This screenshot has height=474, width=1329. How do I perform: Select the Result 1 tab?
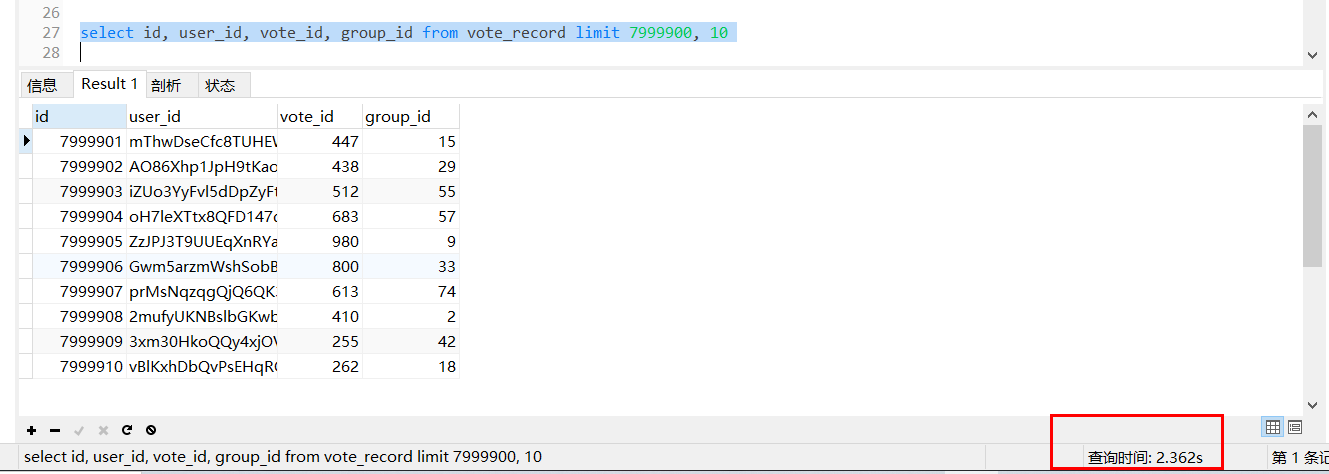pos(109,84)
